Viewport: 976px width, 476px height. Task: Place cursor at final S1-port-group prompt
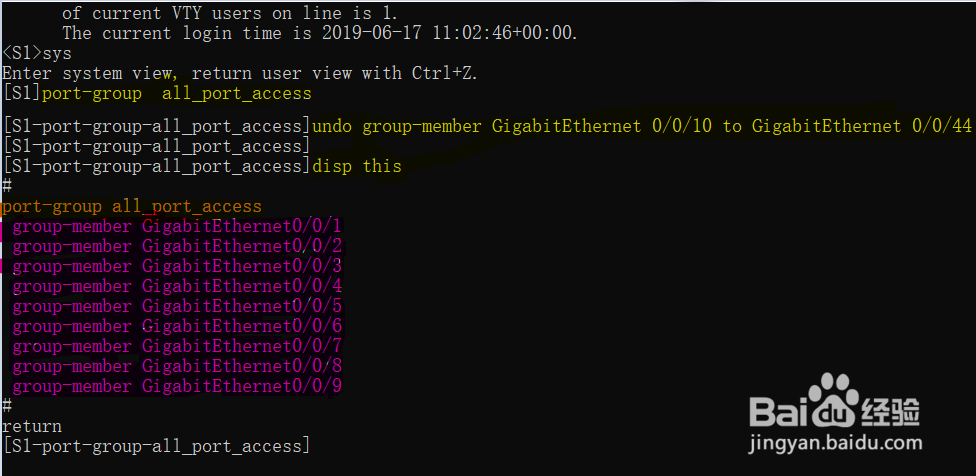pyautogui.click(x=156, y=446)
